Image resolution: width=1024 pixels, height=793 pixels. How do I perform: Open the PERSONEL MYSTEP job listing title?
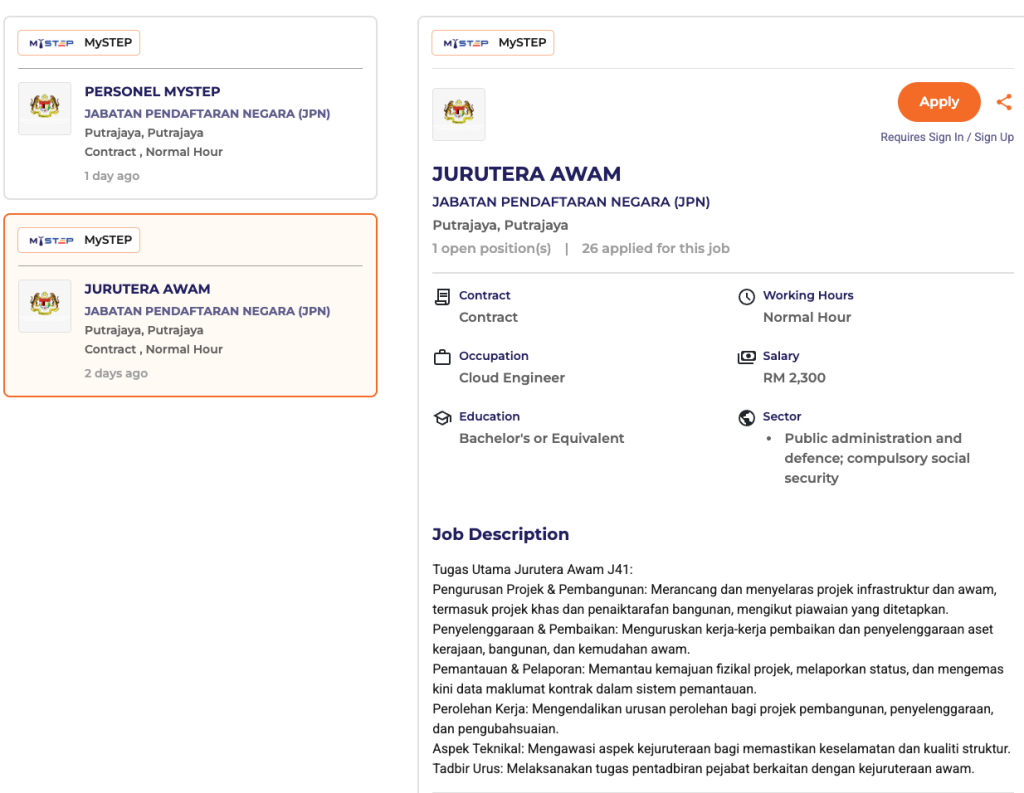(152, 91)
